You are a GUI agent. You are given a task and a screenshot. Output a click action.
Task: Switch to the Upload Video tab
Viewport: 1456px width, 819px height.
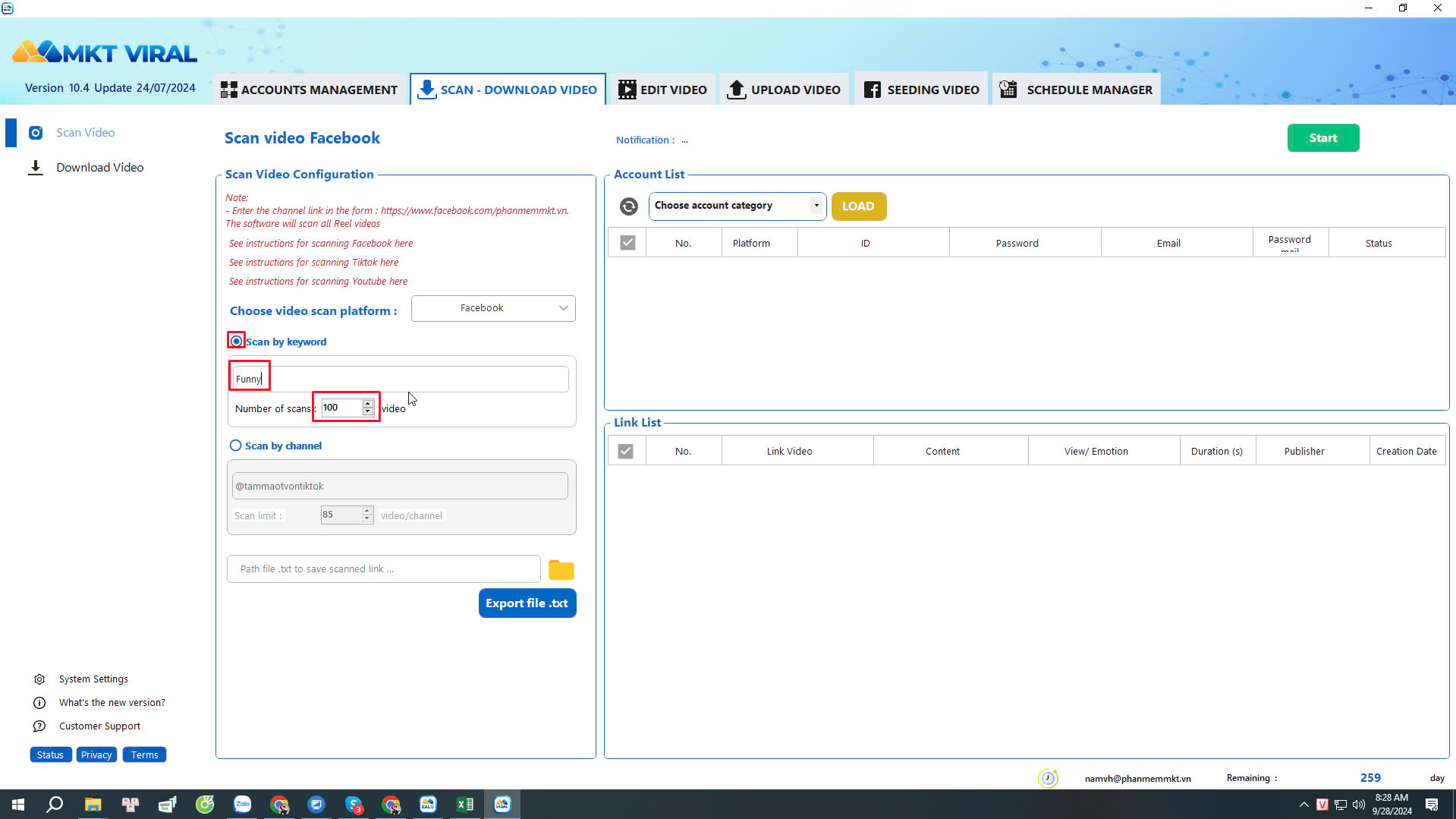(x=784, y=90)
